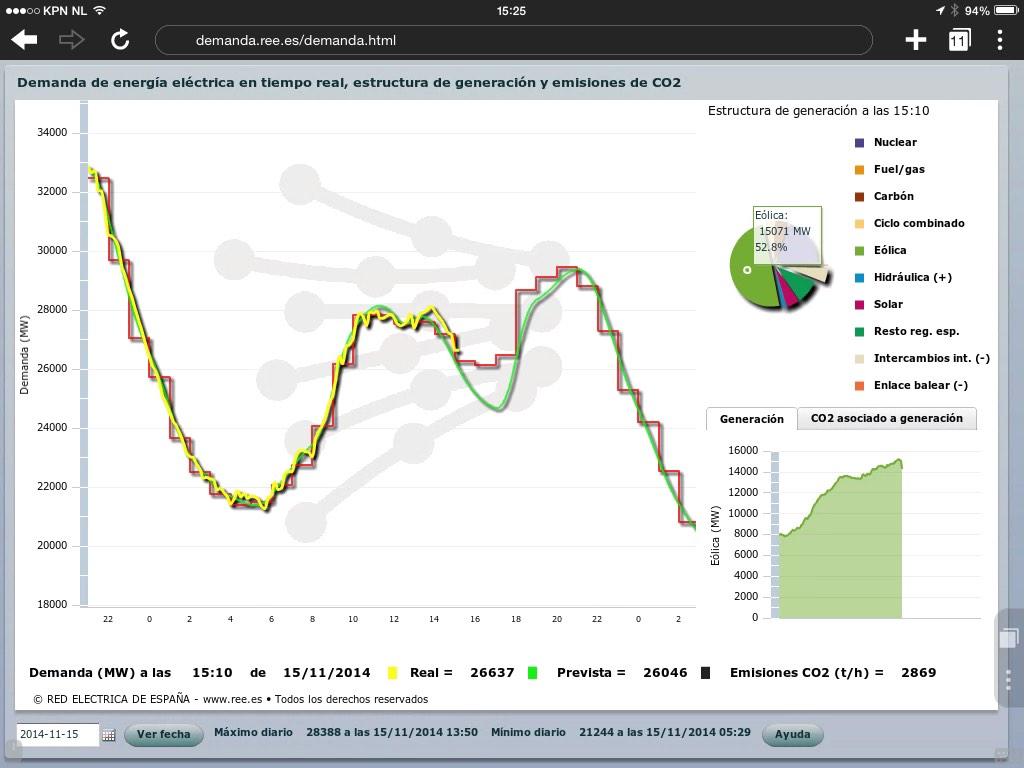Viewport: 1024px width, 768px height.
Task: Tap the Wi-Fi icon in status bar
Action: pyautogui.click(x=99, y=10)
